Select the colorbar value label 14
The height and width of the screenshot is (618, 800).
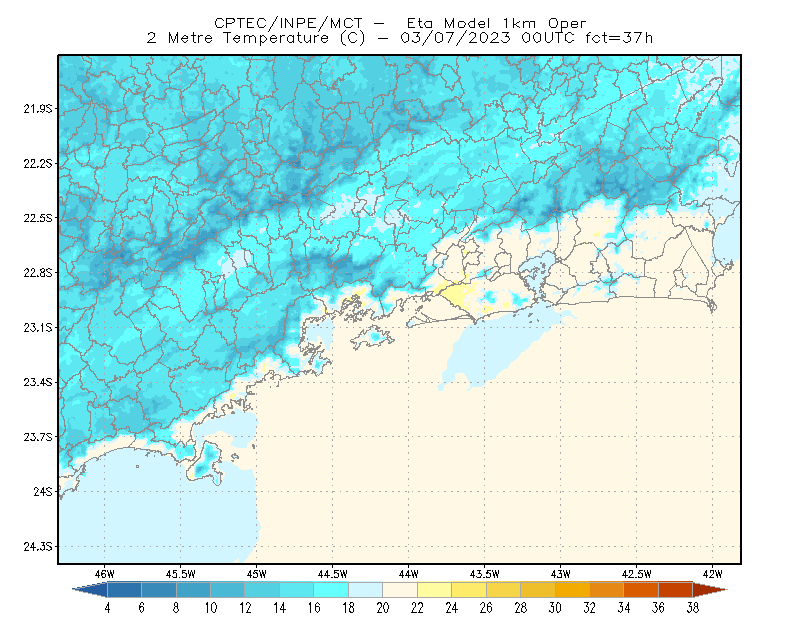click(280, 608)
